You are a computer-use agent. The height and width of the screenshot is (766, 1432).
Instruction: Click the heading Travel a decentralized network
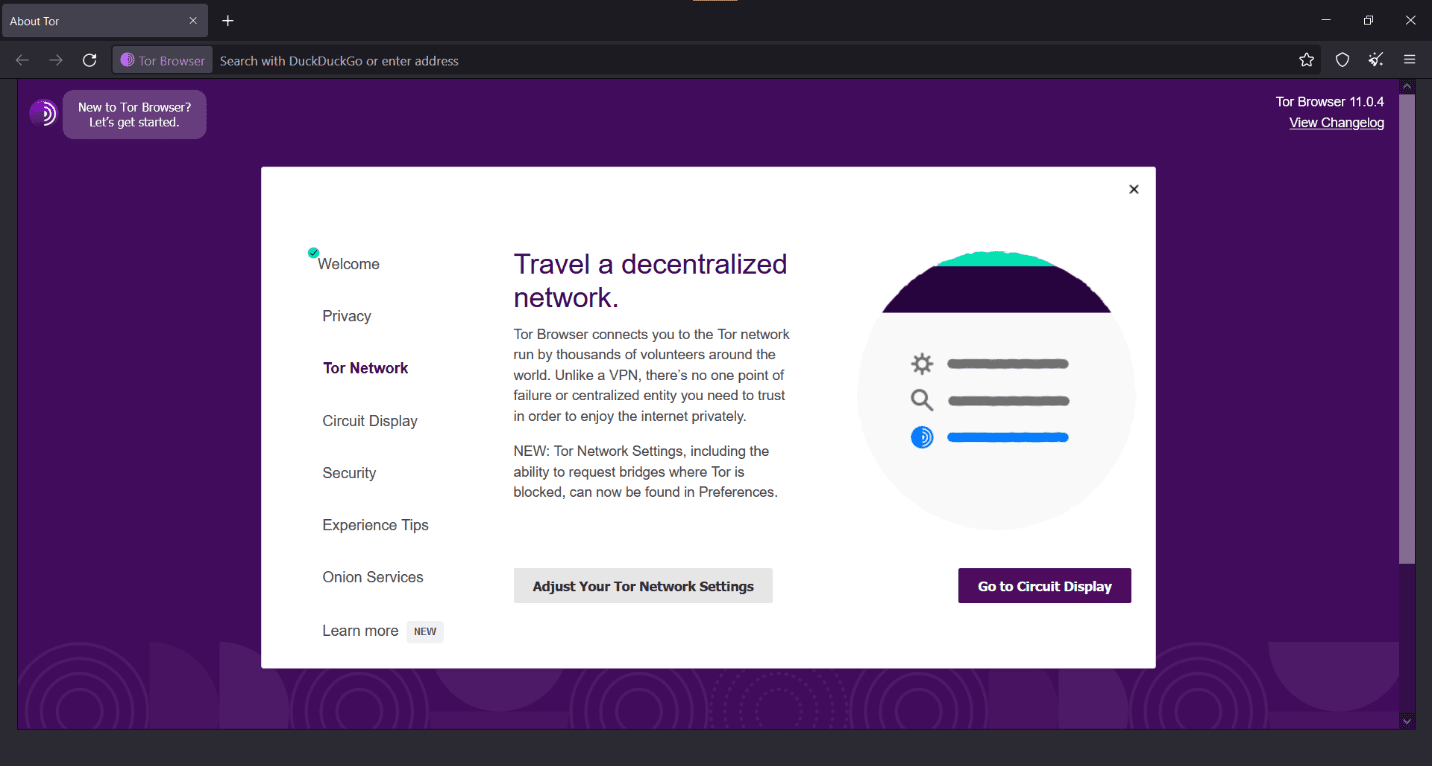[650, 281]
